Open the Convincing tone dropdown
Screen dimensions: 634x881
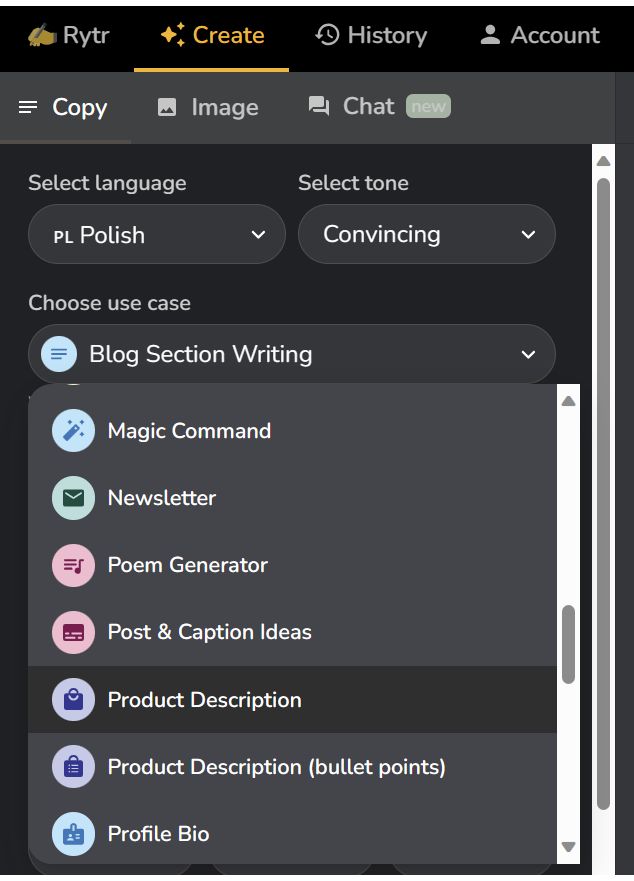click(427, 235)
